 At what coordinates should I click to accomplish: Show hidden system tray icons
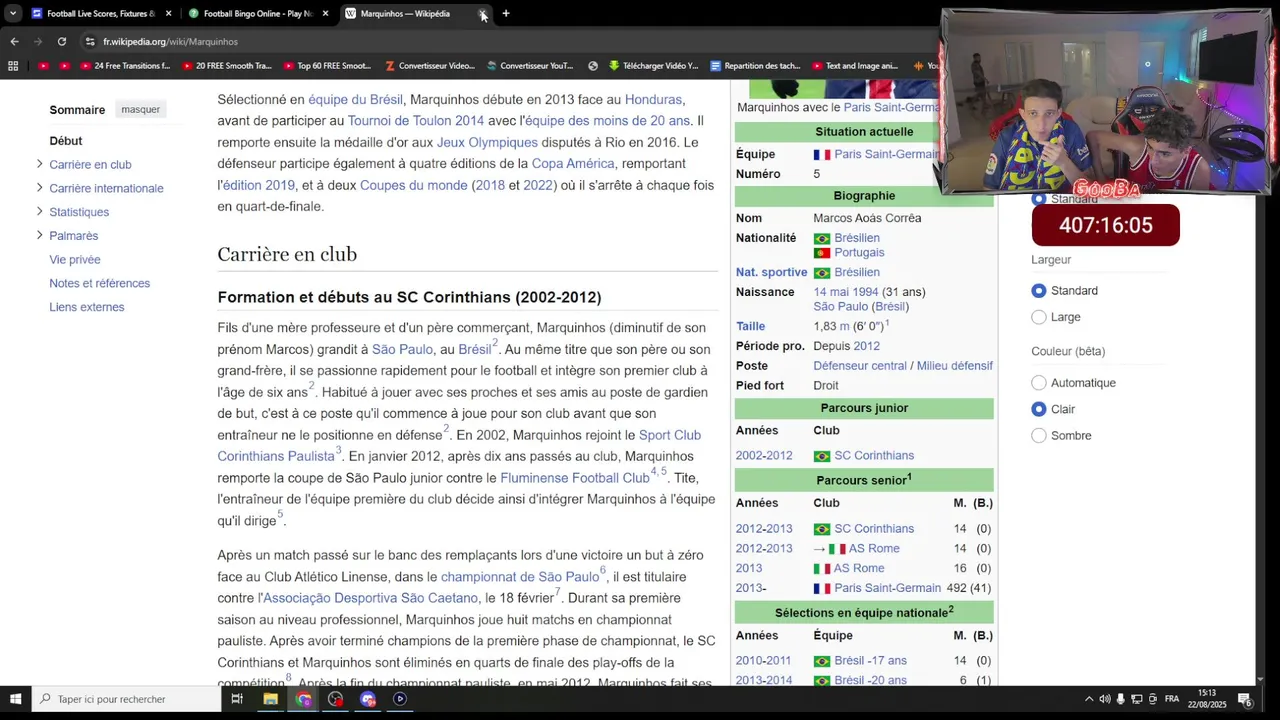1089,699
